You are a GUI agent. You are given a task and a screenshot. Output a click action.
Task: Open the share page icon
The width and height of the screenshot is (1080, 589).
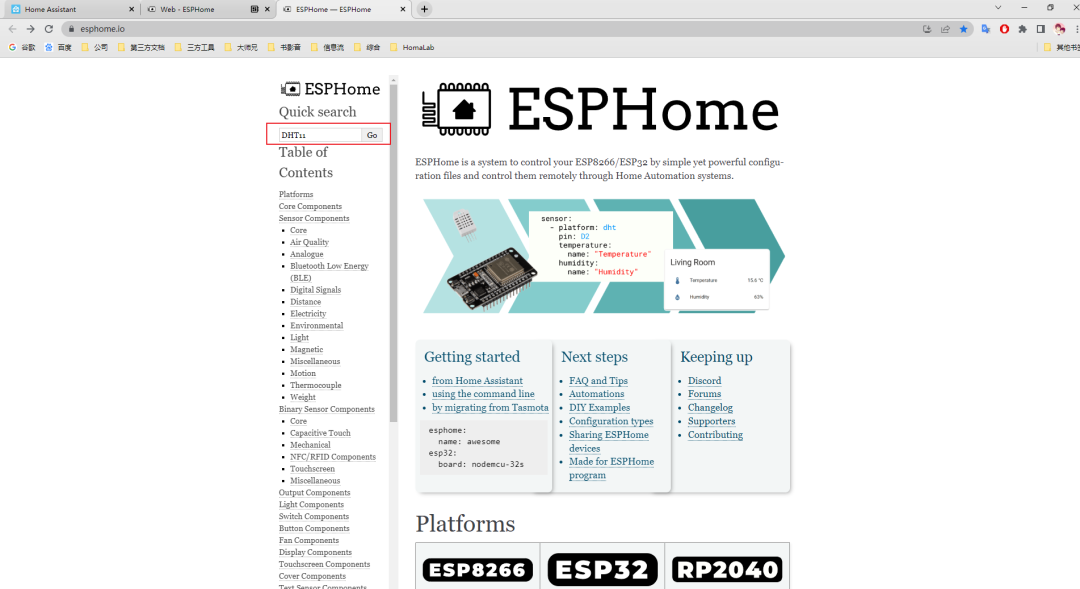(944, 28)
